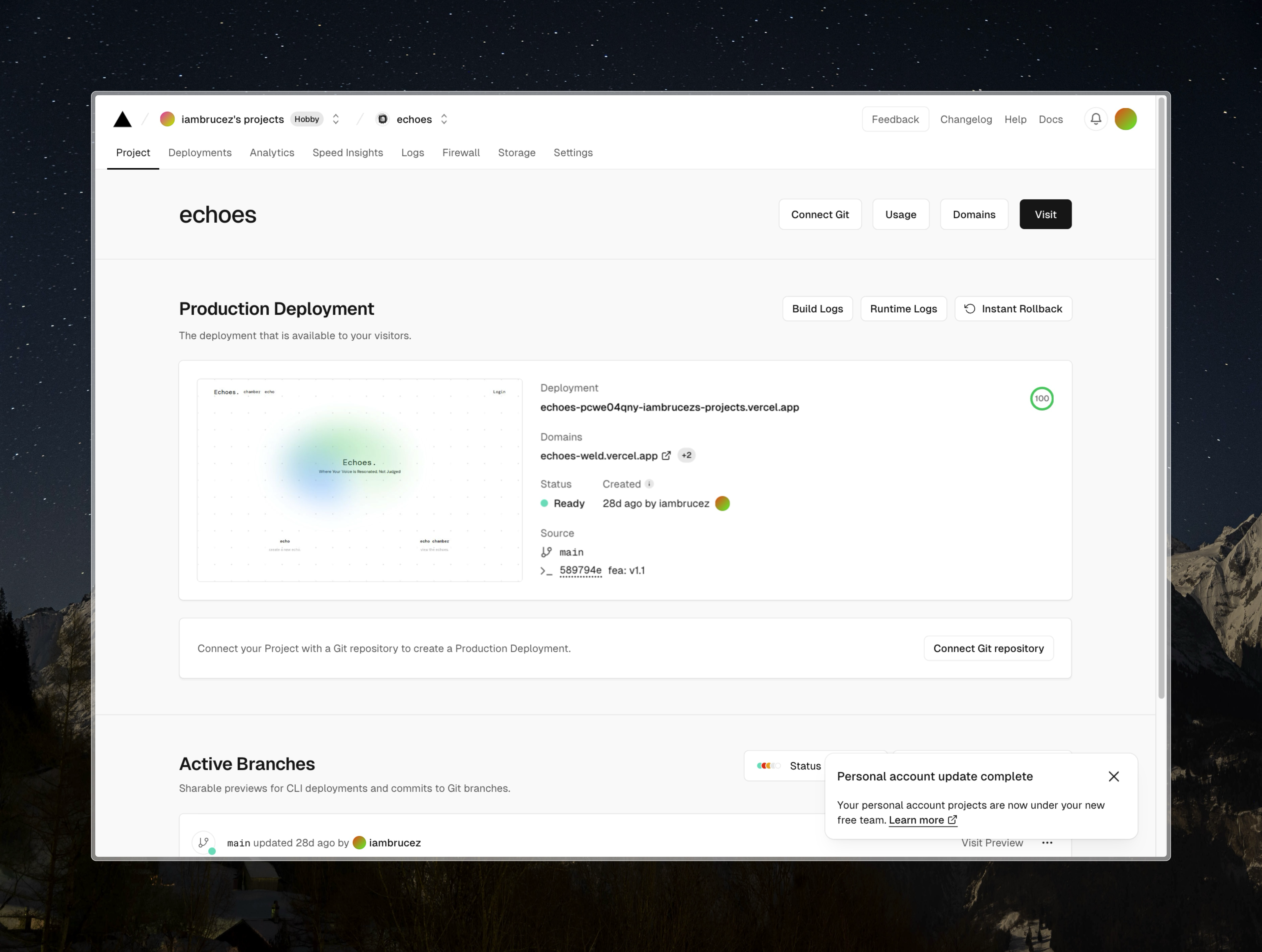Viewport: 1262px width, 952px height.
Task: Click the iambrucez's projects team avatar
Action: pyautogui.click(x=167, y=119)
